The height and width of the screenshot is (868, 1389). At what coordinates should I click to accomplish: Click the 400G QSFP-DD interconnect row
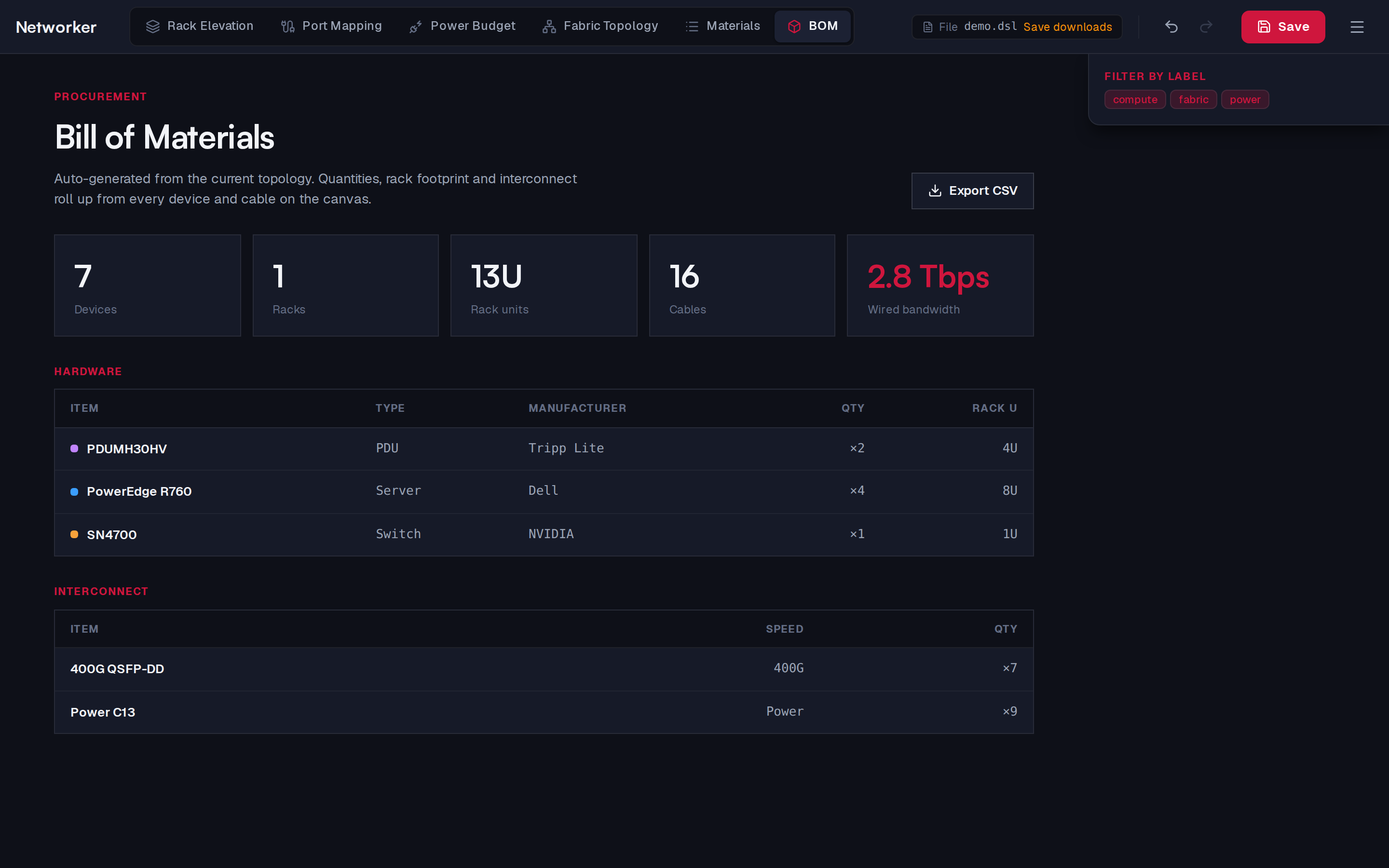tap(544, 669)
